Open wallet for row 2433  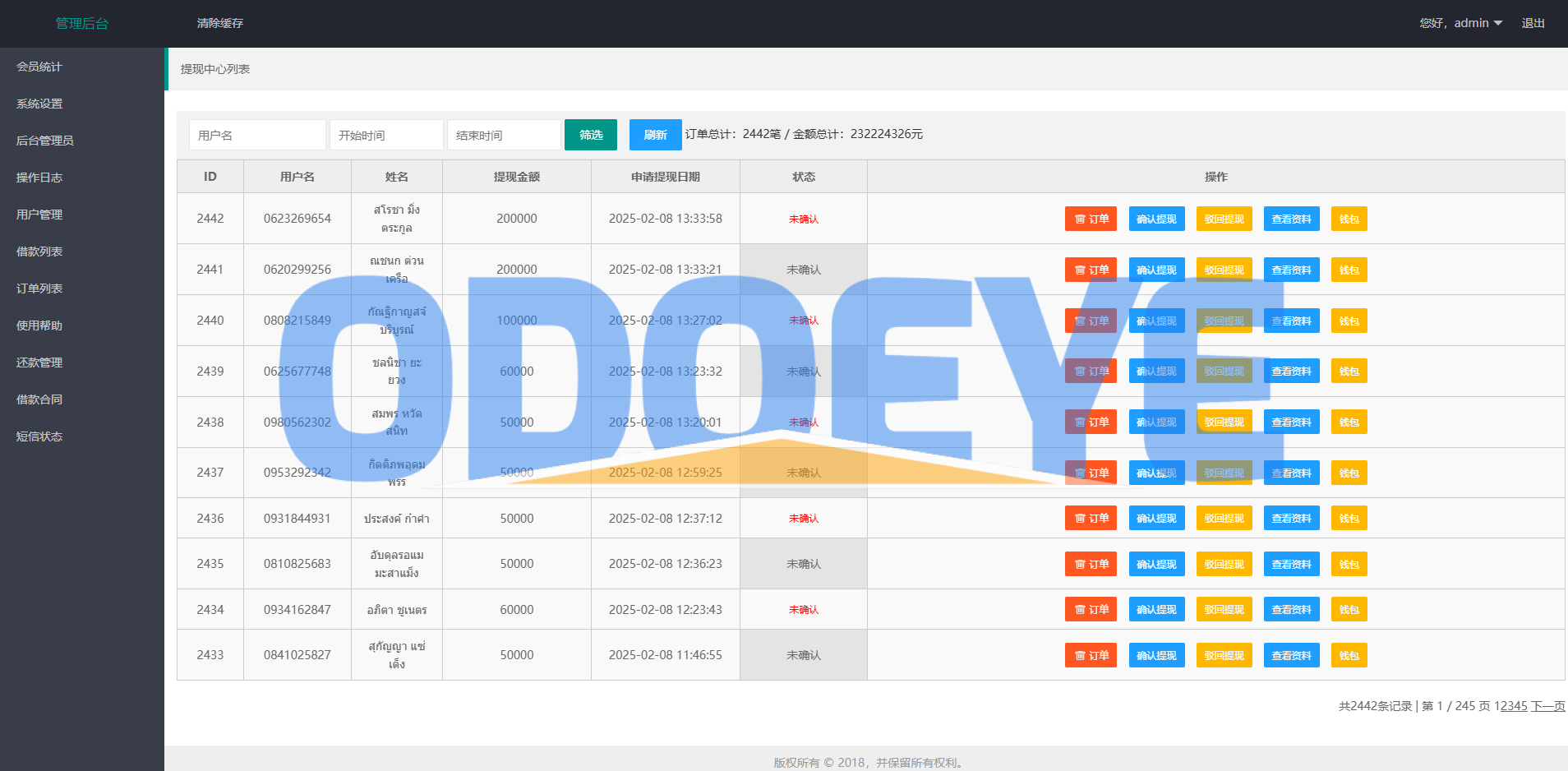coord(1349,655)
